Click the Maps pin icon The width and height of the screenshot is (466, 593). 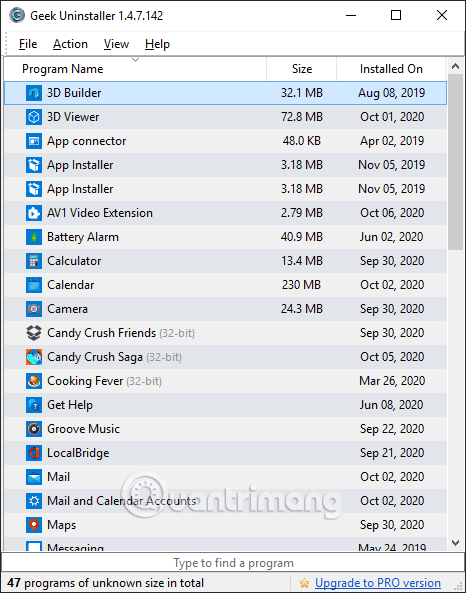[x=34, y=525]
